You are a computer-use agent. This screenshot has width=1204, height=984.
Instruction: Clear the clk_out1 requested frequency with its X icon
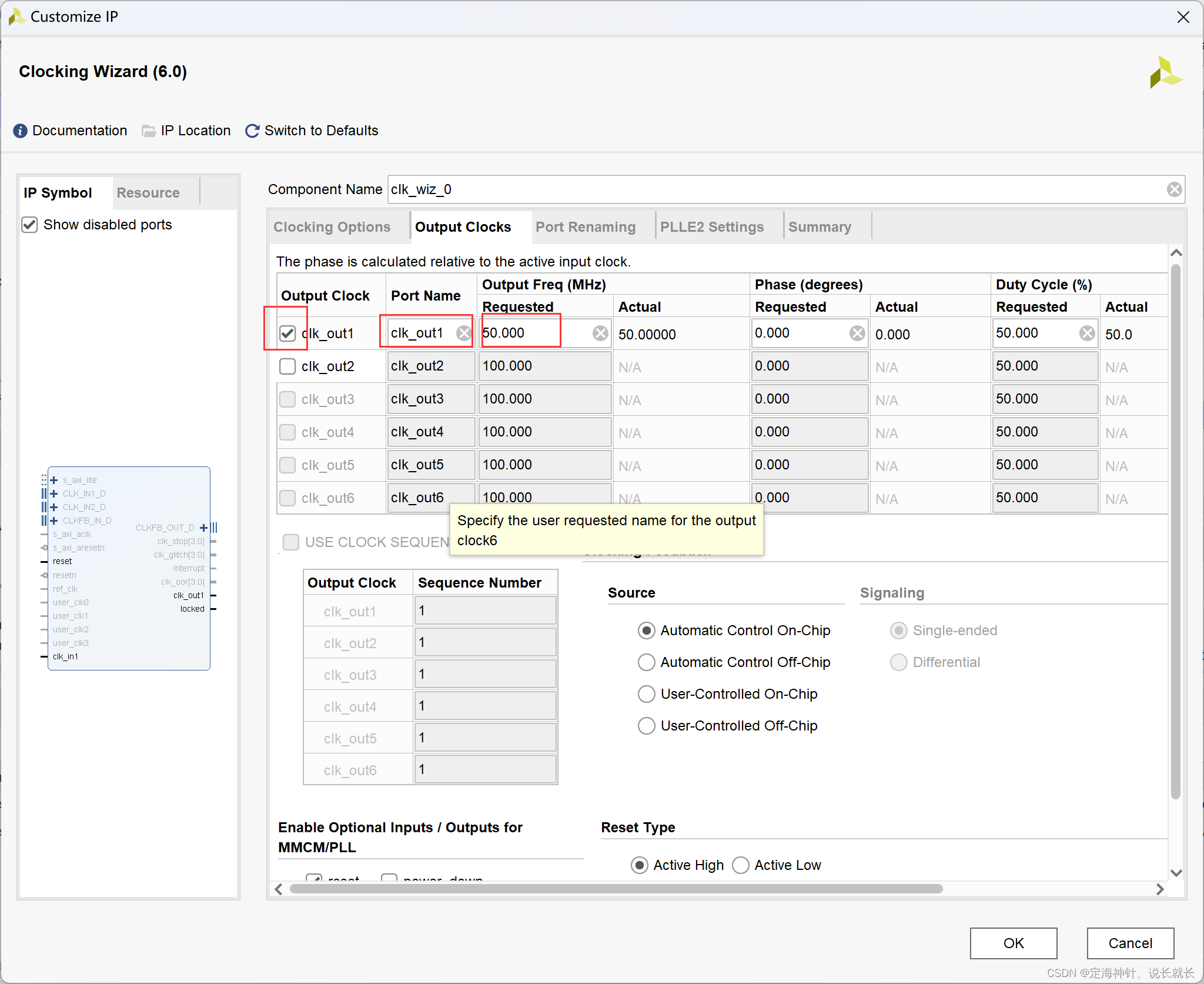[600, 333]
